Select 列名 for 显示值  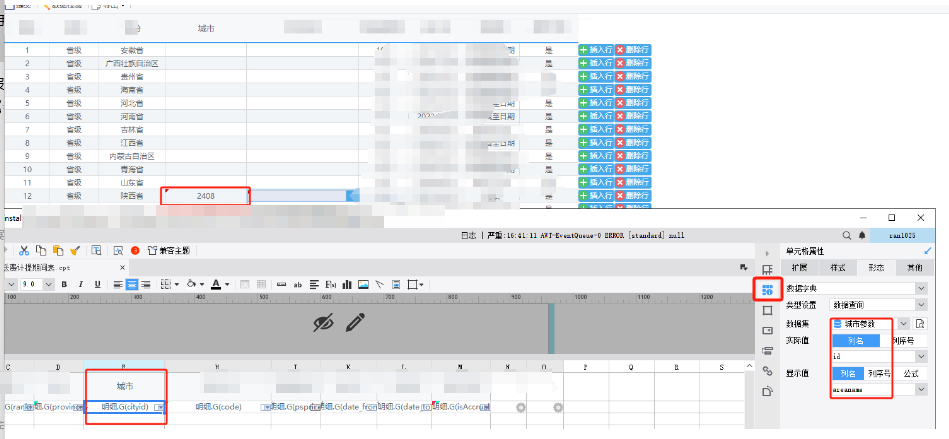click(847, 374)
